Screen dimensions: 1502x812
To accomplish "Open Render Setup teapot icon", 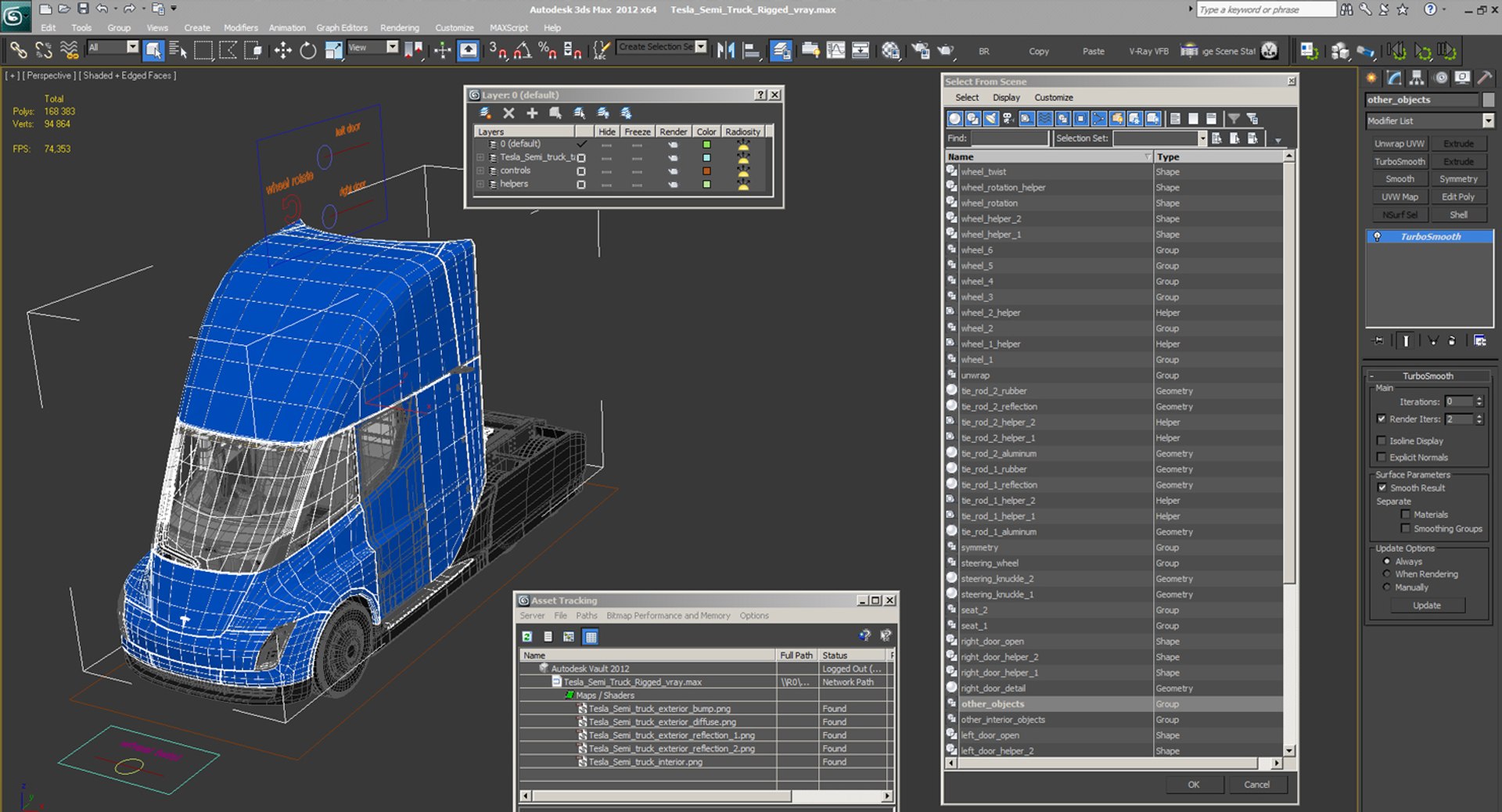I will pyautogui.click(x=921, y=51).
